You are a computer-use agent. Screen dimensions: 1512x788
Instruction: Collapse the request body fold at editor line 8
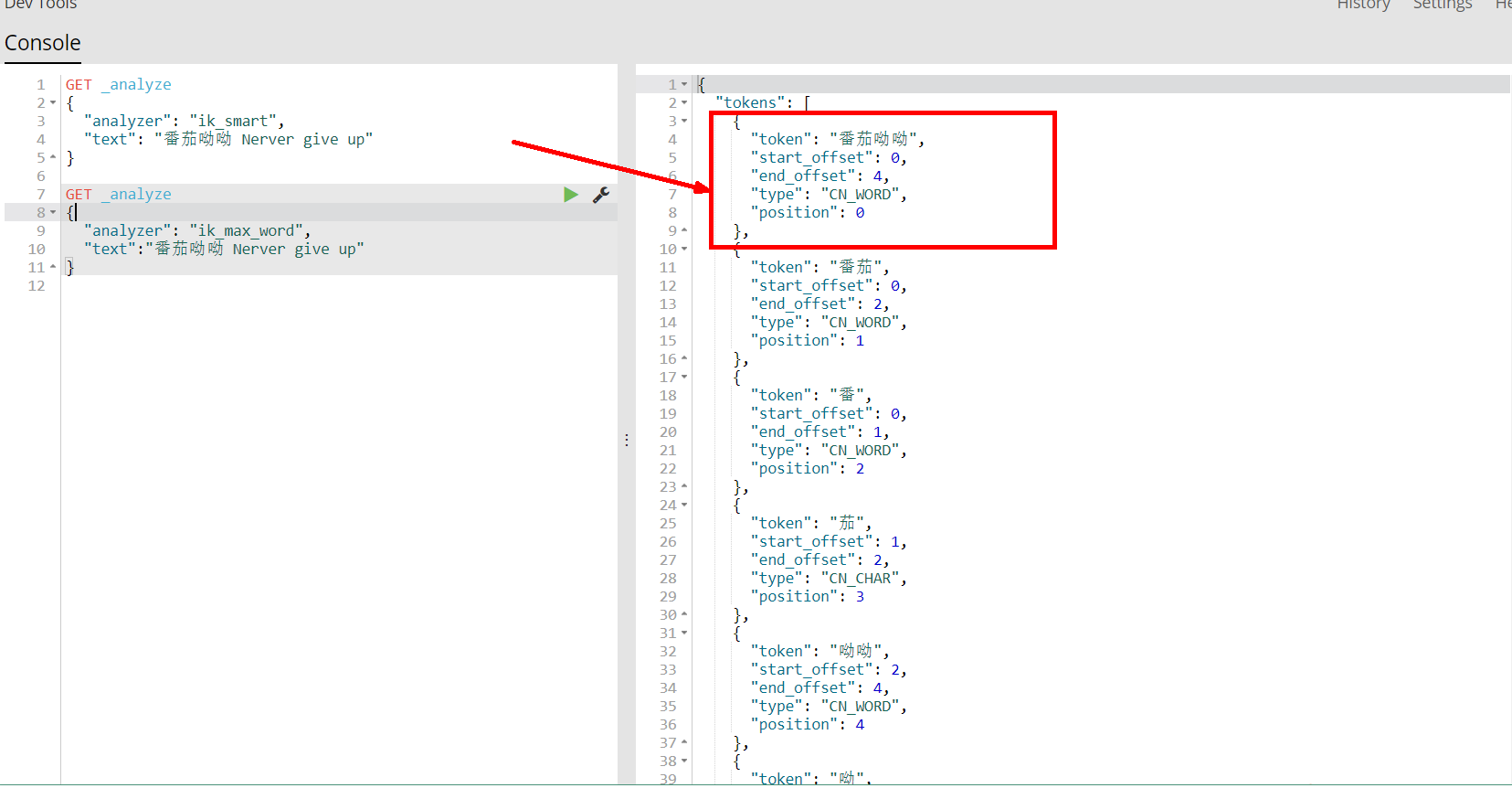click(x=53, y=213)
